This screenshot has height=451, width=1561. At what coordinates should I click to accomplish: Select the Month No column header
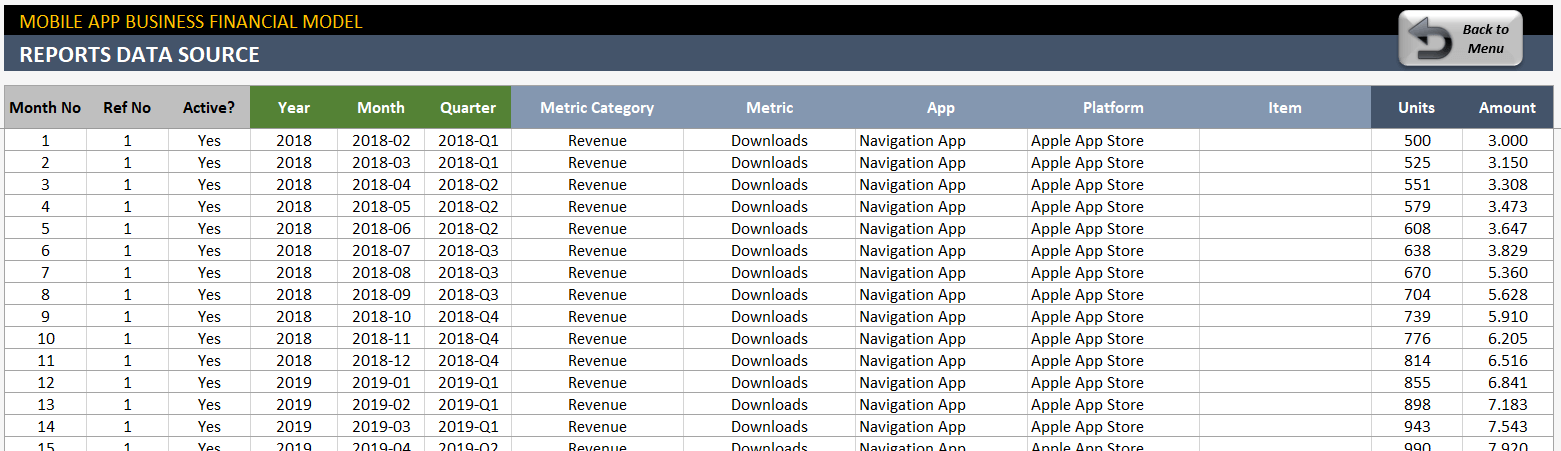[45, 107]
